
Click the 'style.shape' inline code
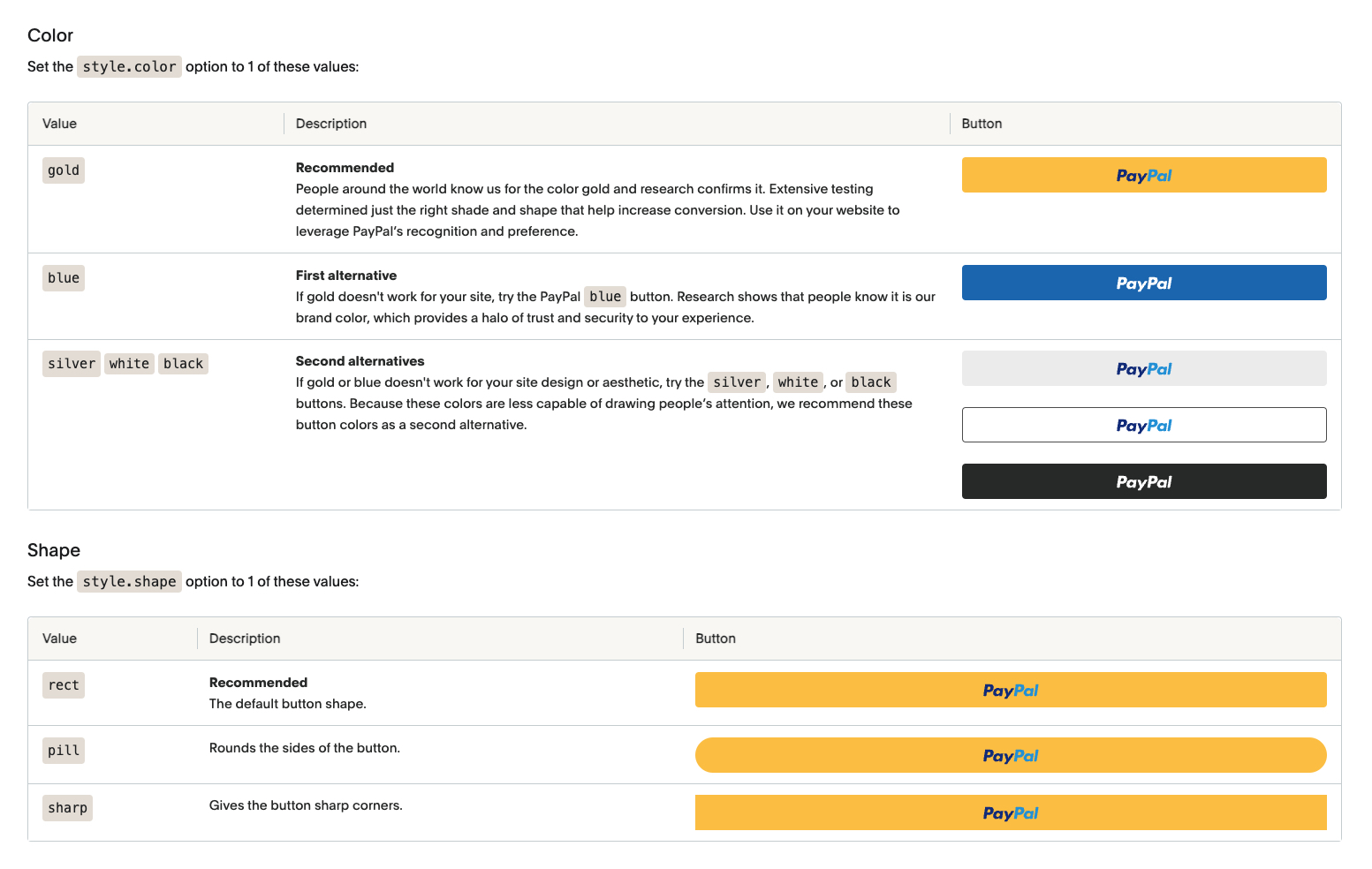129,581
